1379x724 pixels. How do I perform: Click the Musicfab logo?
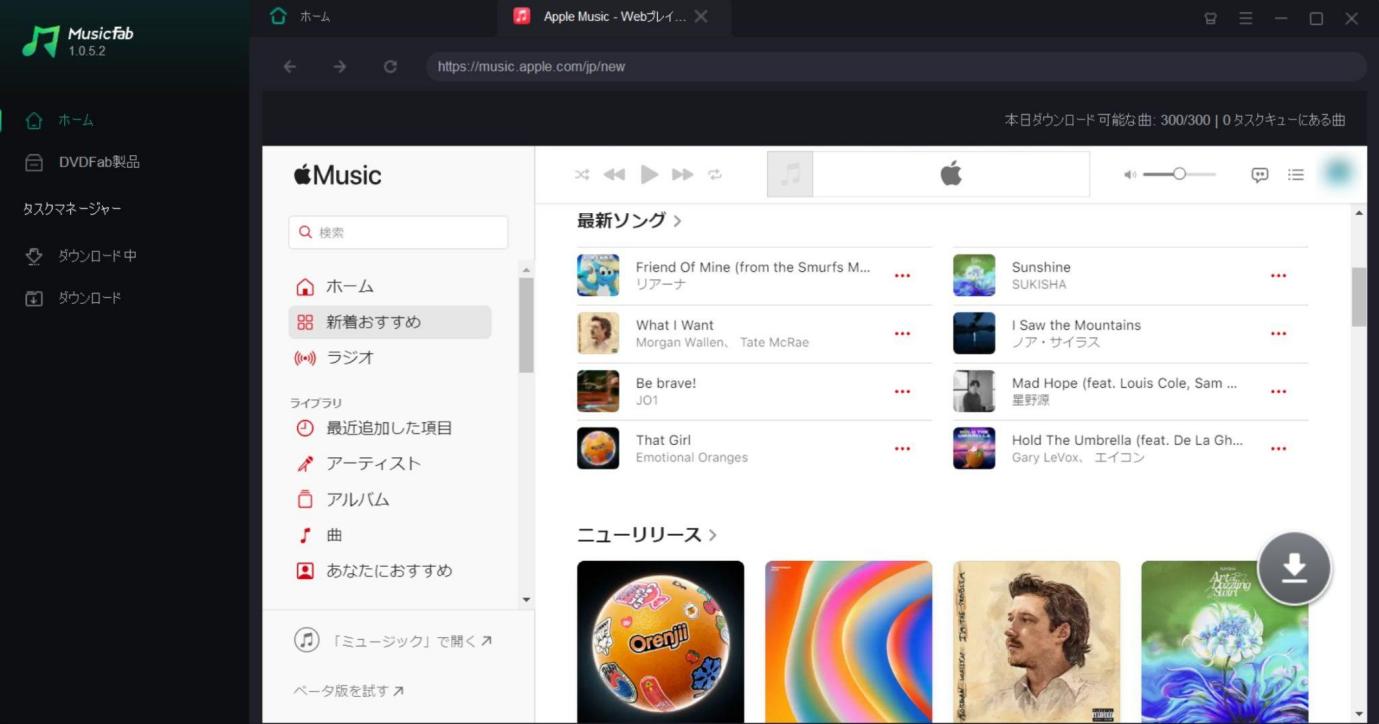coord(78,41)
